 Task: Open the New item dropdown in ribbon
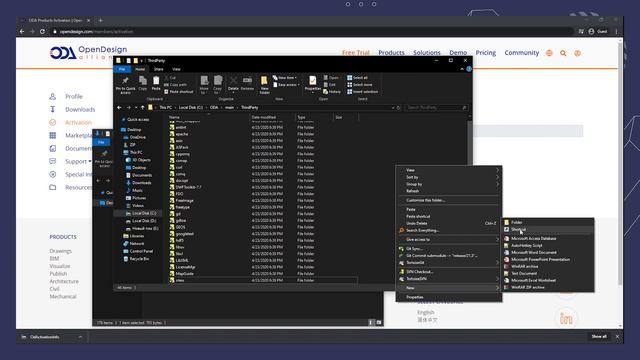point(284,78)
